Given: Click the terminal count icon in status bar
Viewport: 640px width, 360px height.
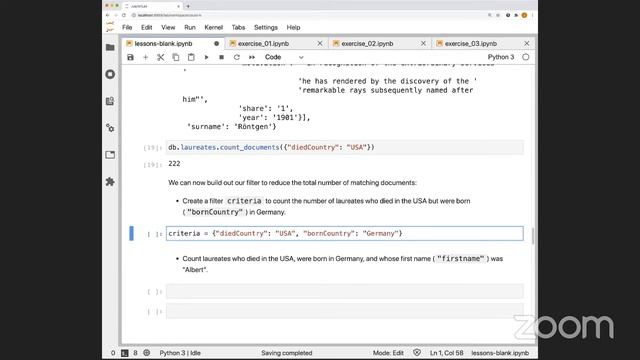Looking at the screenshot, I should 124,353.
